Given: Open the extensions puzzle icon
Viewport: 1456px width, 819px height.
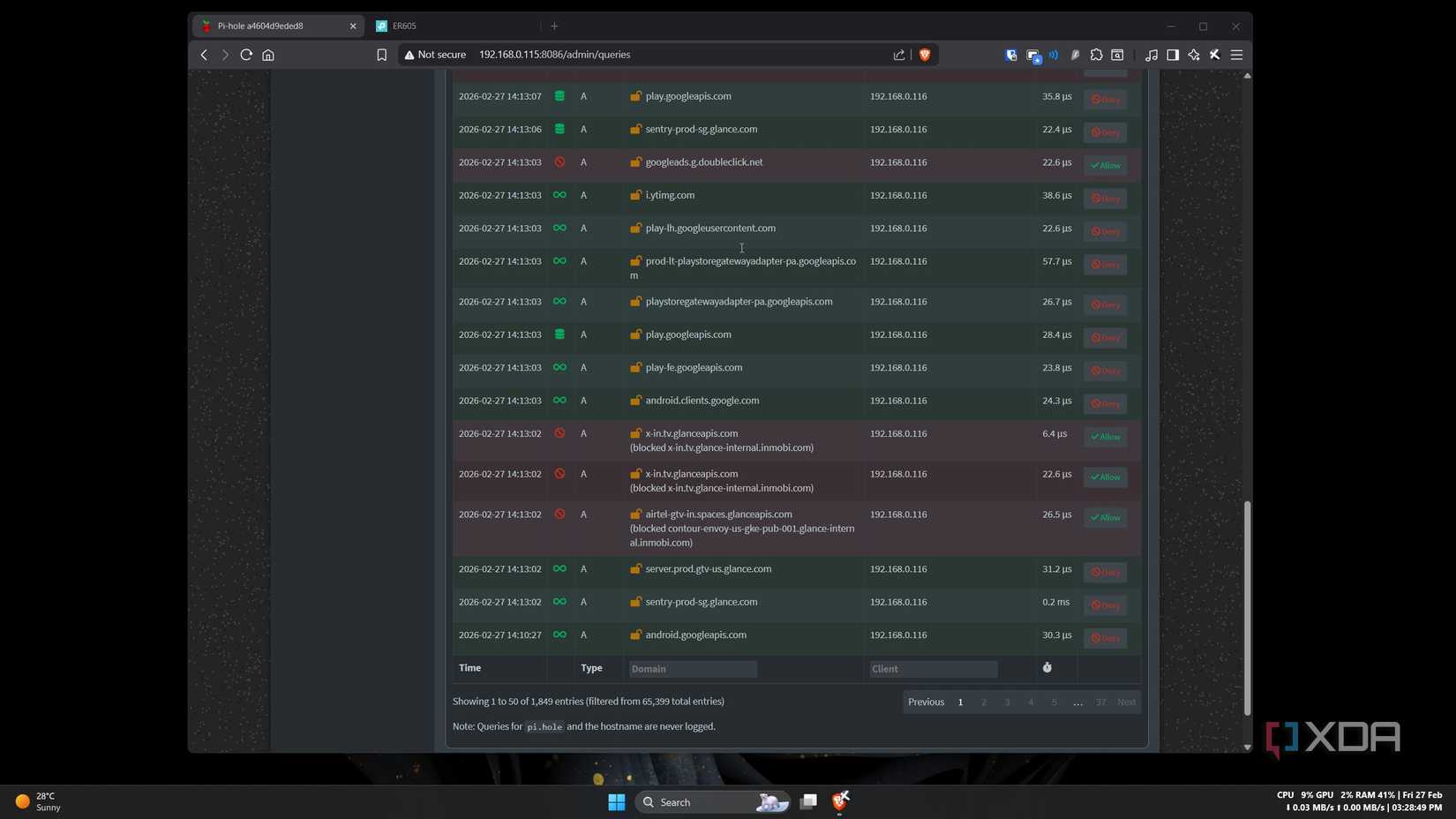Looking at the screenshot, I should click(1096, 55).
